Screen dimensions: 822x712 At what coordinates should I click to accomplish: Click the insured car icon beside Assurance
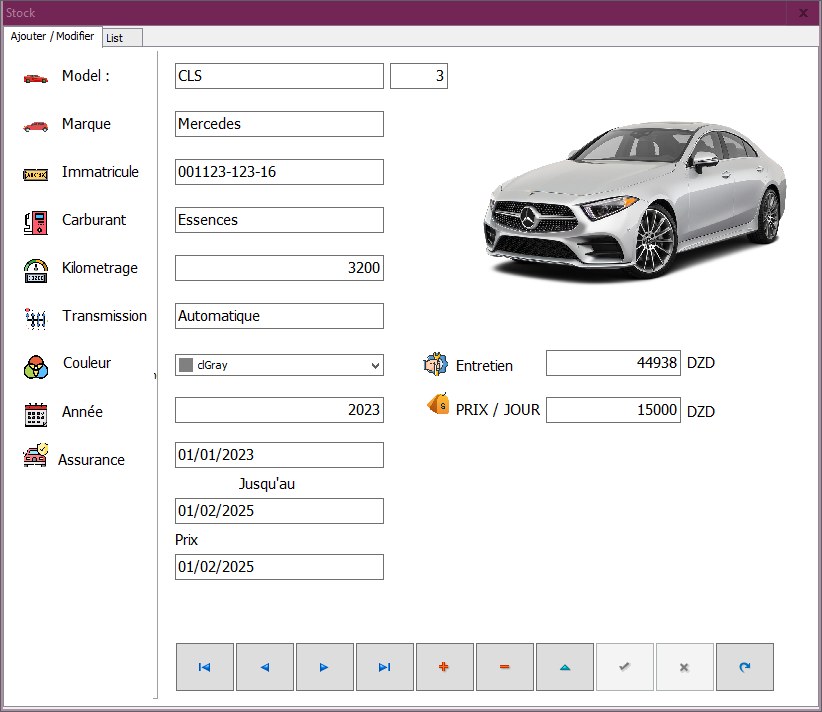[36, 455]
